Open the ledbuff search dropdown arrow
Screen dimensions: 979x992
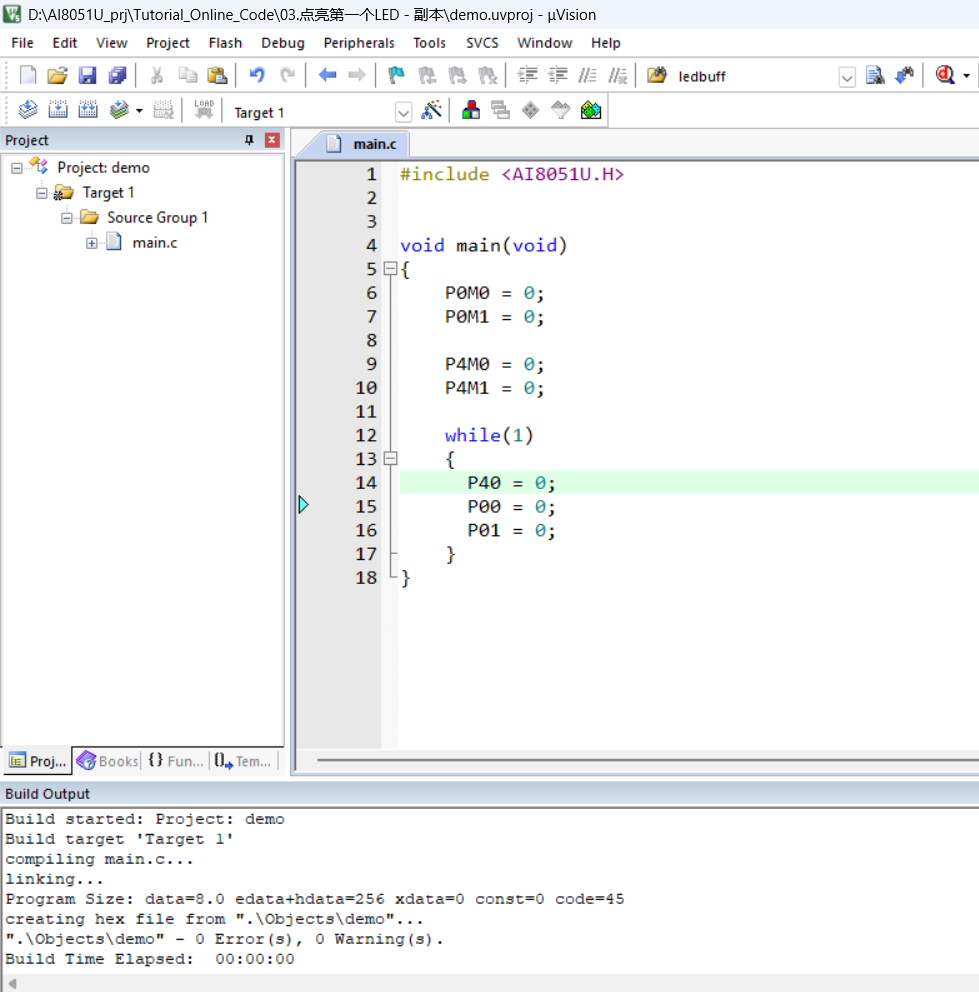[847, 77]
